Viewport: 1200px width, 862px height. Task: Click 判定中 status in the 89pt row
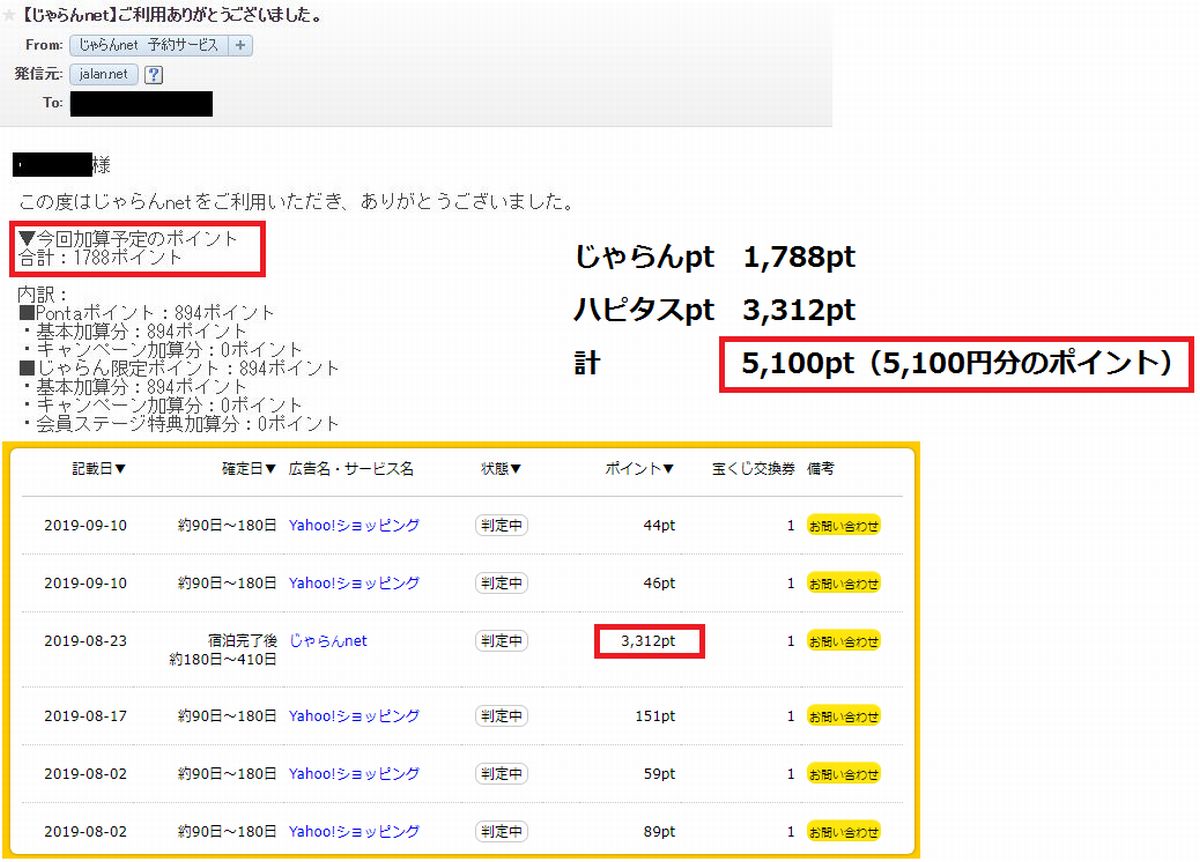(501, 831)
